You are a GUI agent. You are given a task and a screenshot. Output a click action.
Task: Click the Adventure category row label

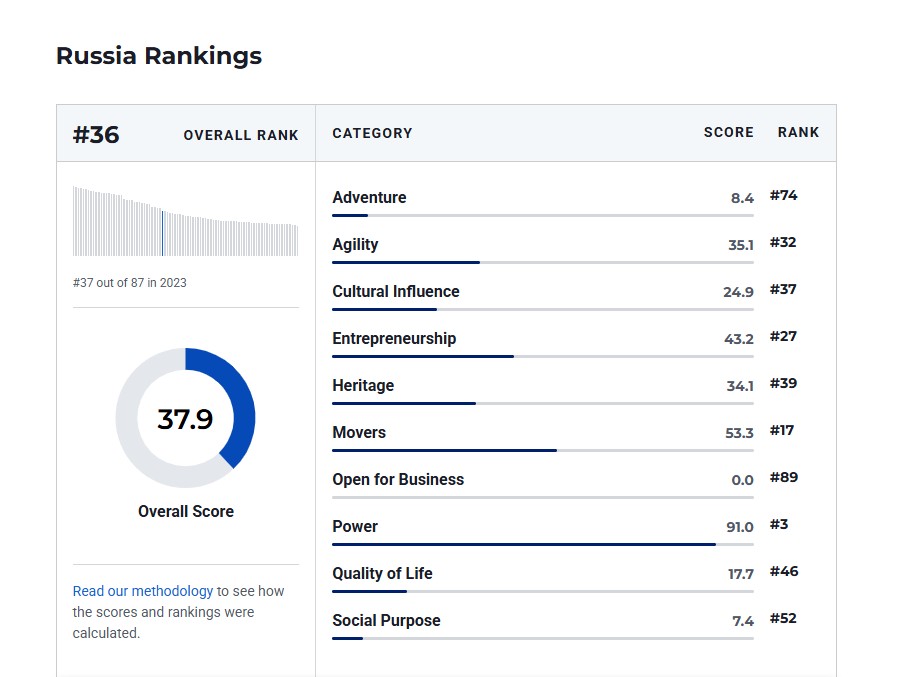point(369,198)
